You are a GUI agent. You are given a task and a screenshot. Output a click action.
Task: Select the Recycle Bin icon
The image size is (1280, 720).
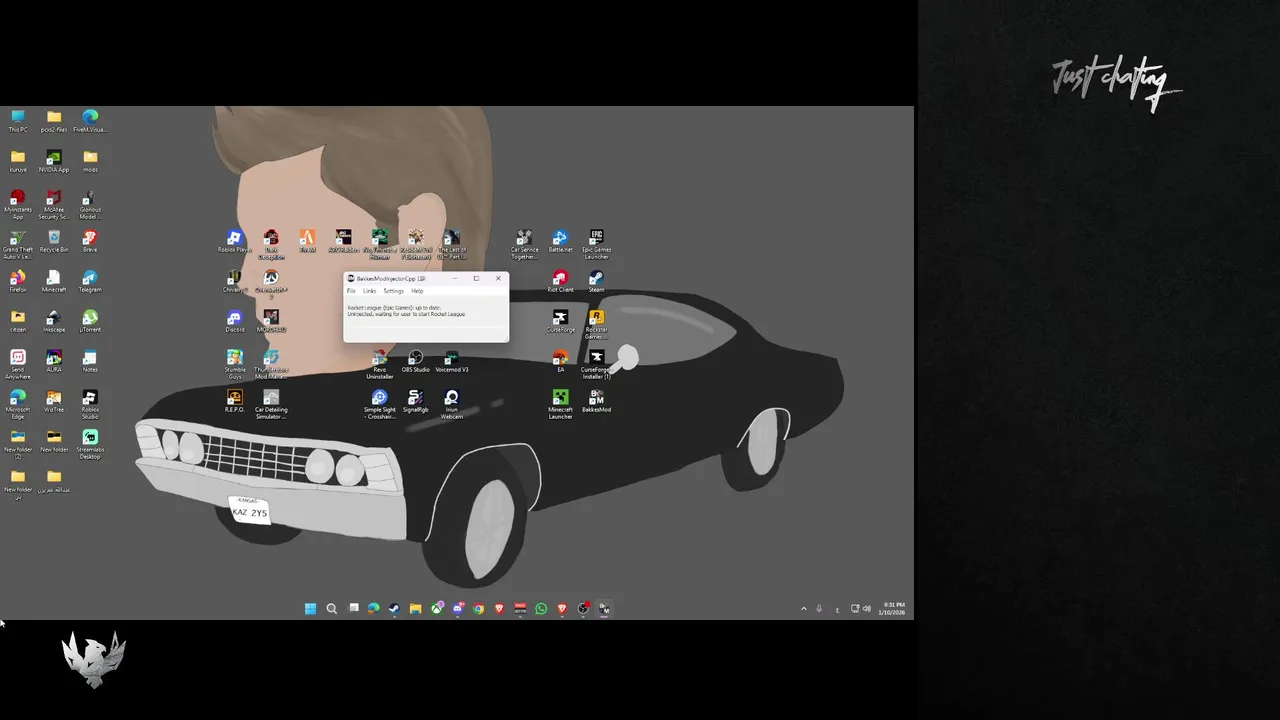(x=54, y=241)
